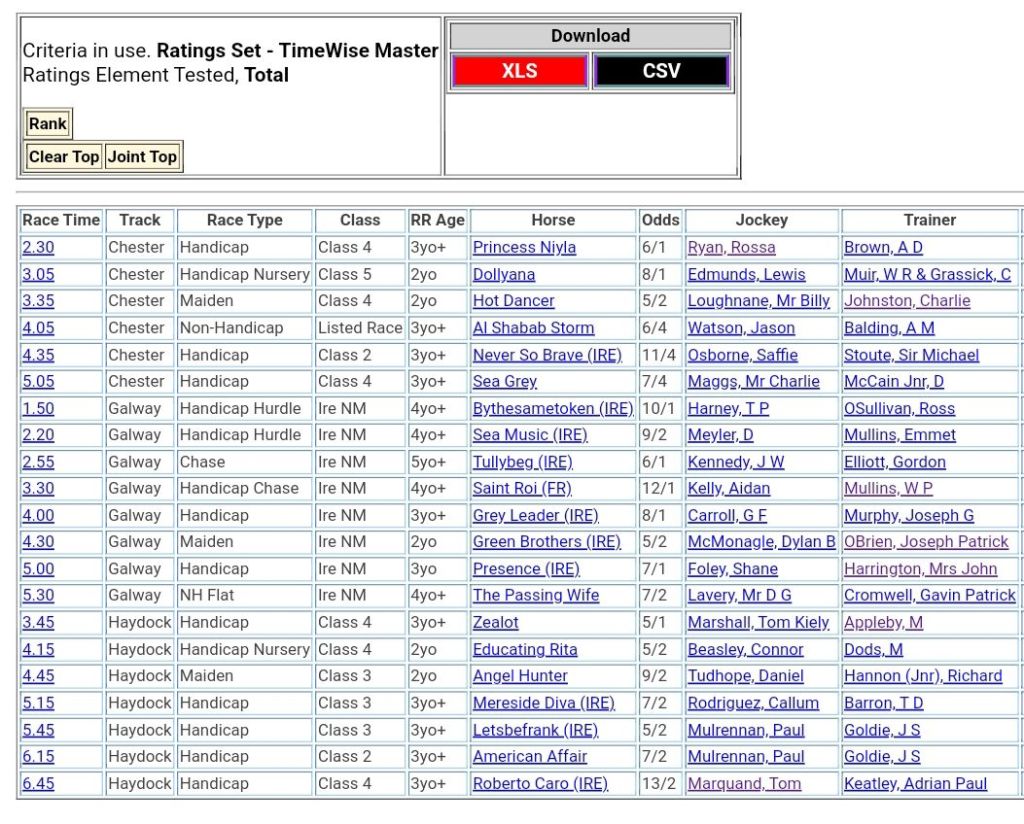
Task: Open horse The Passing Wife
Action: click(536, 596)
